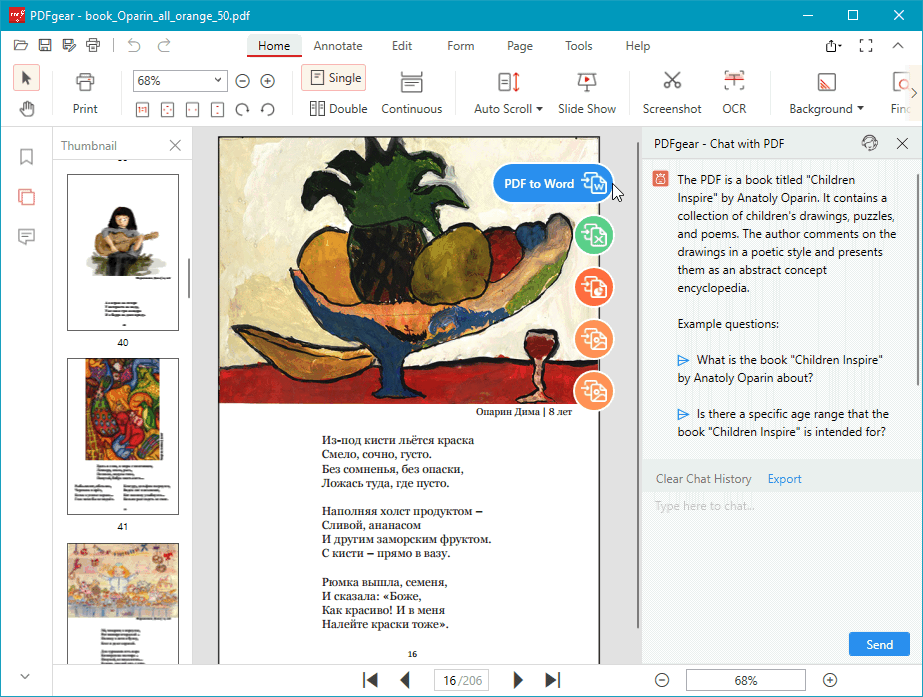Viewport: 923px width, 697px height.
Task: Open the share dropdown in the title toolbar
Action: tap(833, 46)
